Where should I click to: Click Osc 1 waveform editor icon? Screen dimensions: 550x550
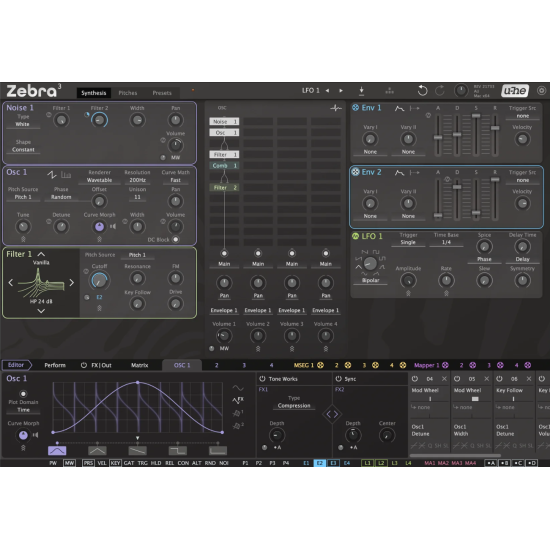tap(52, 174)
